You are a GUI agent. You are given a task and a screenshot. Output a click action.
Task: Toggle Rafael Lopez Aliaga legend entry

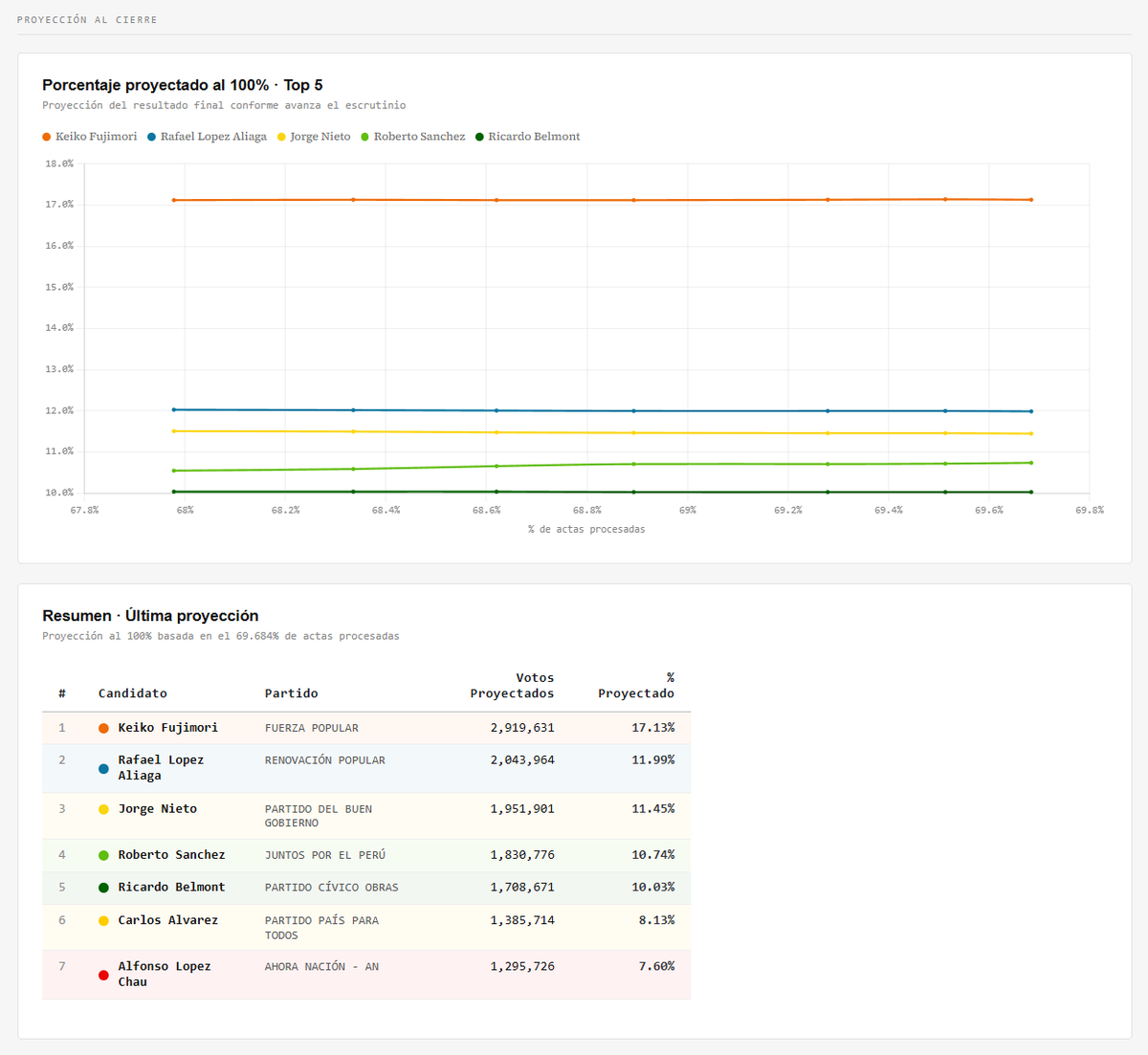pos(208,137)
